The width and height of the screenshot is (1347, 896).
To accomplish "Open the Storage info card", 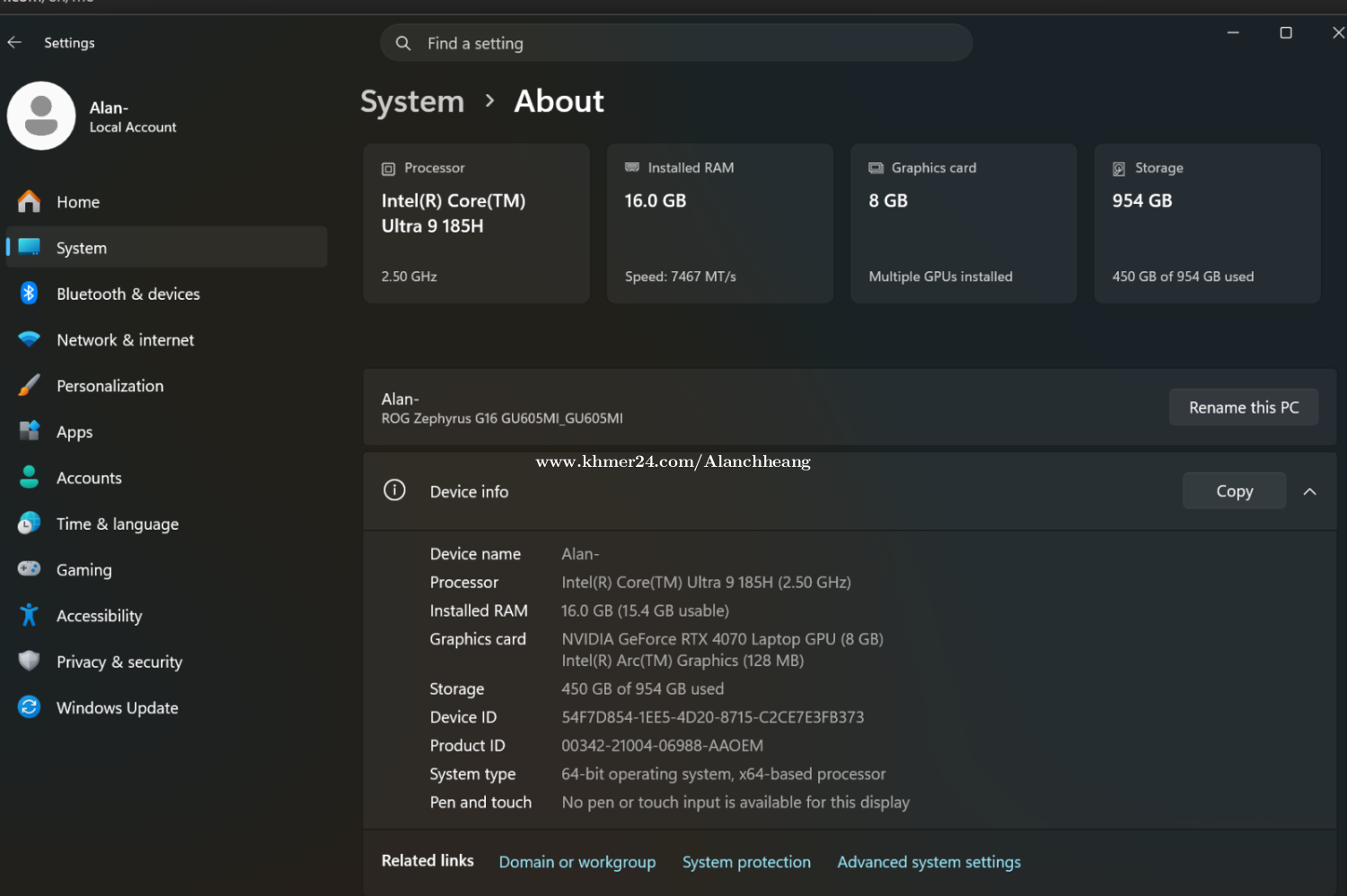I will (x=1207, y=223).
